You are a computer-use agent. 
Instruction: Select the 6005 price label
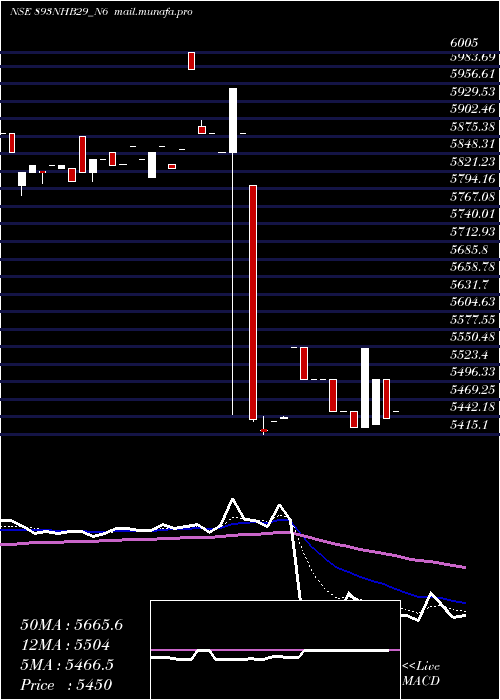point(464,42)
